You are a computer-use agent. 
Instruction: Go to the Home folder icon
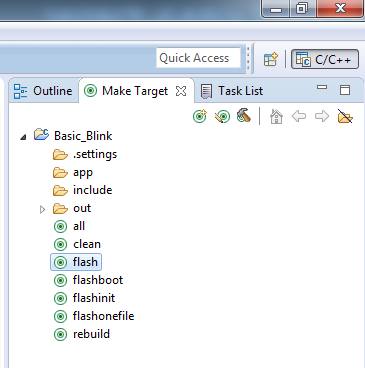point(276,117)
